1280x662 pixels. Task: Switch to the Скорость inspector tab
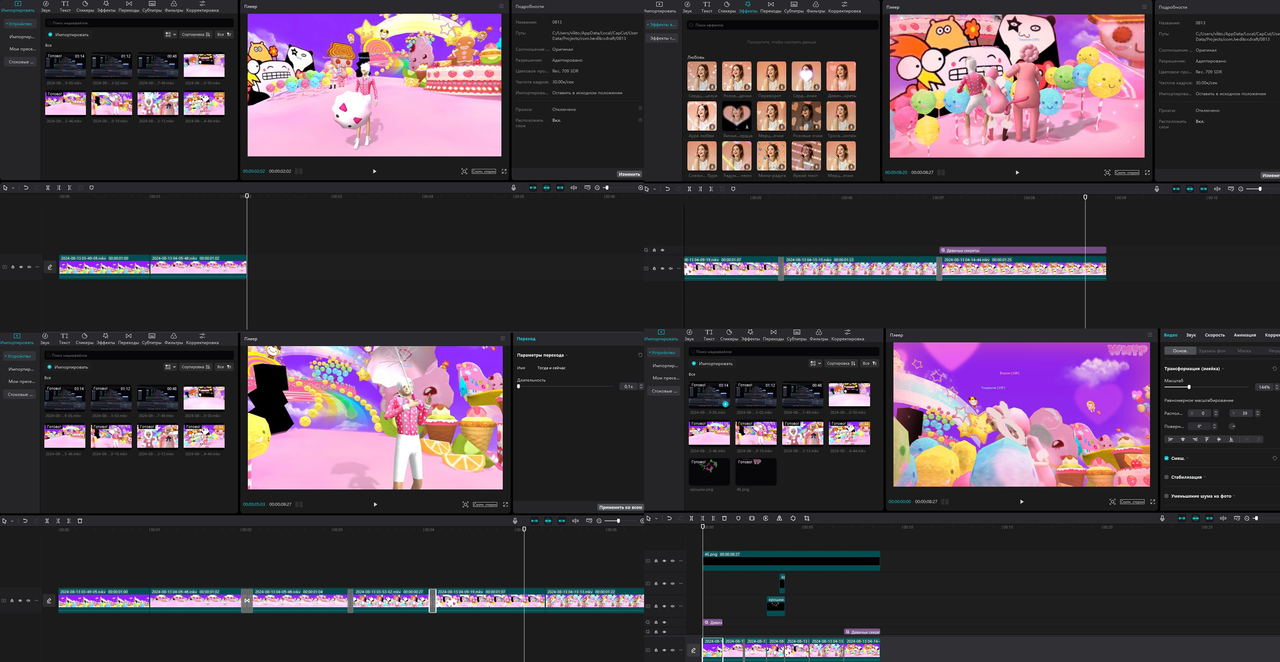point(1215,335)
